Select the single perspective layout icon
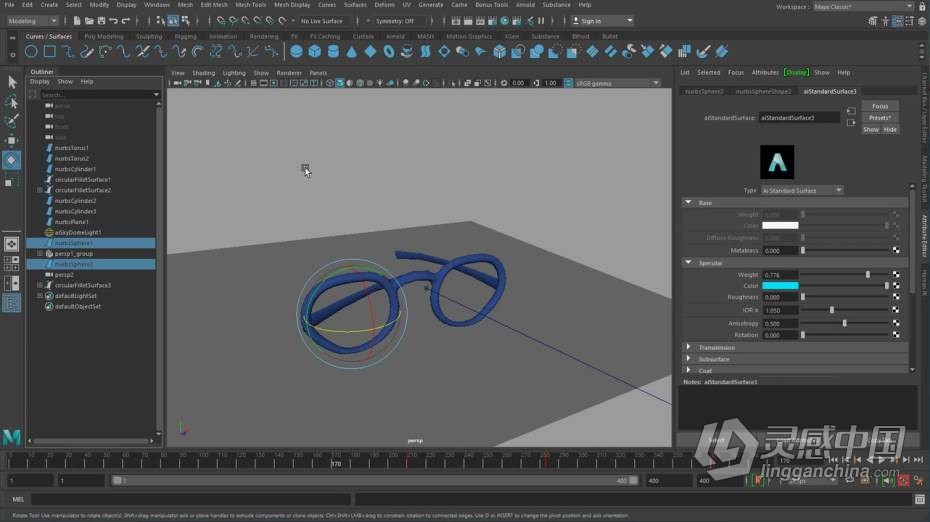 (11, 244)
